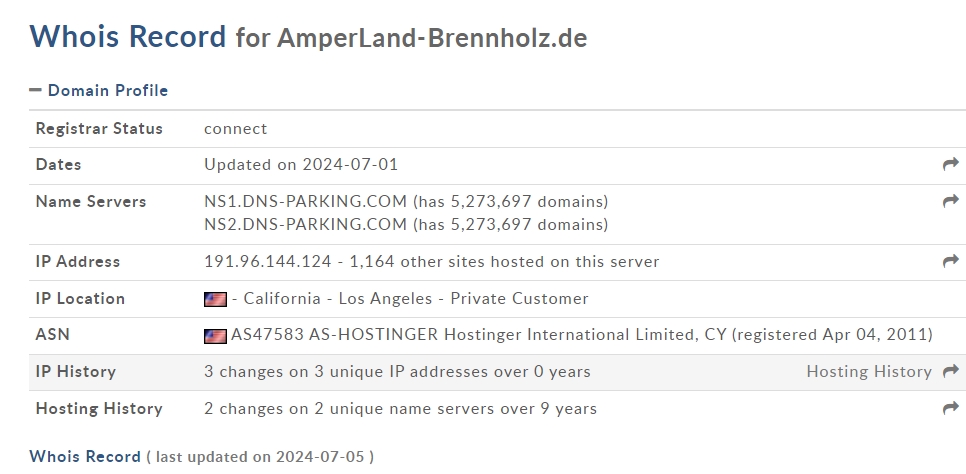Click Updated on 2024-07-01 date text
Screen dimensions: 966x474
point(301,165)
